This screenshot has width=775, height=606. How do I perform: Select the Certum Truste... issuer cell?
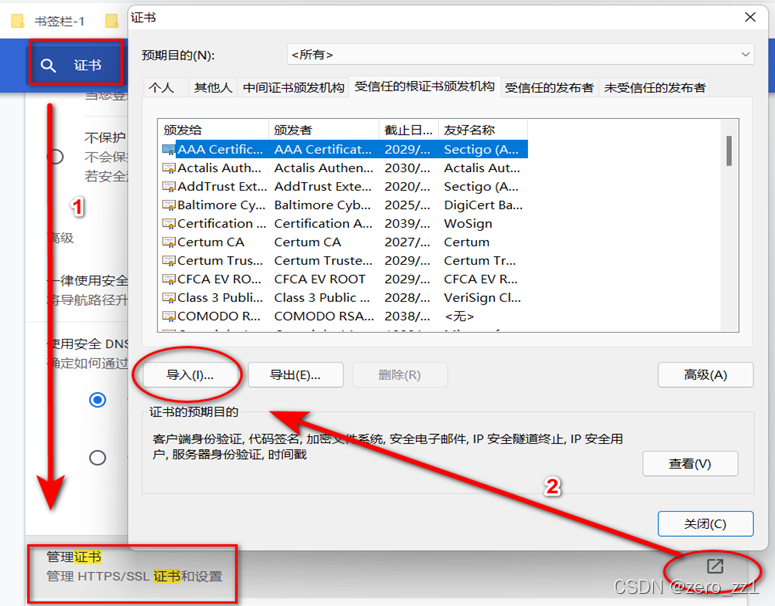tap(323, 260)
